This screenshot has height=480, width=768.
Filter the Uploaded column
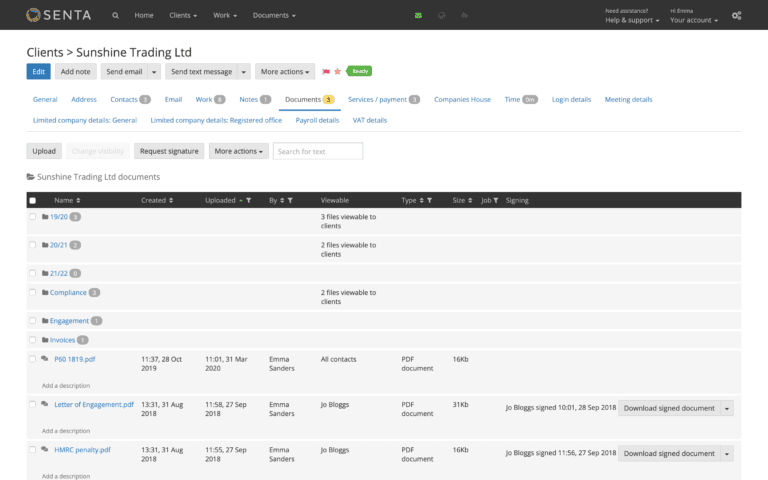tap(249, 200)
